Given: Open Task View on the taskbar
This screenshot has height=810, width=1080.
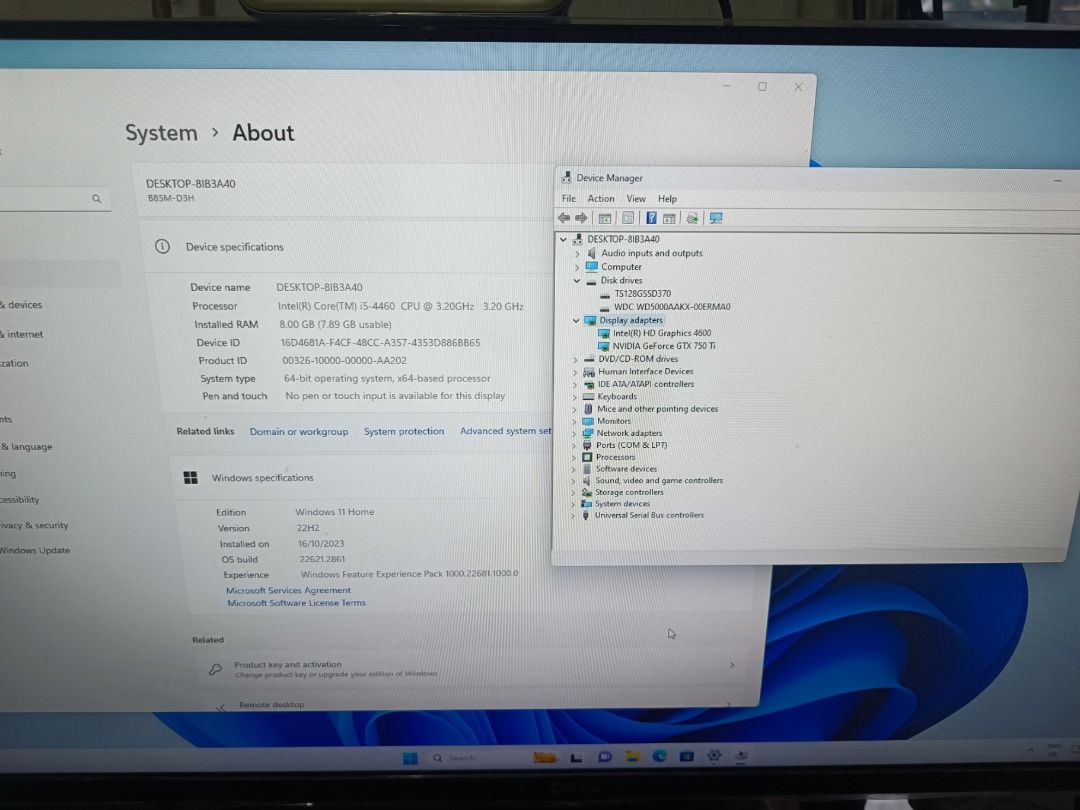Looking at the screenshot, I should tap(577, 757).
